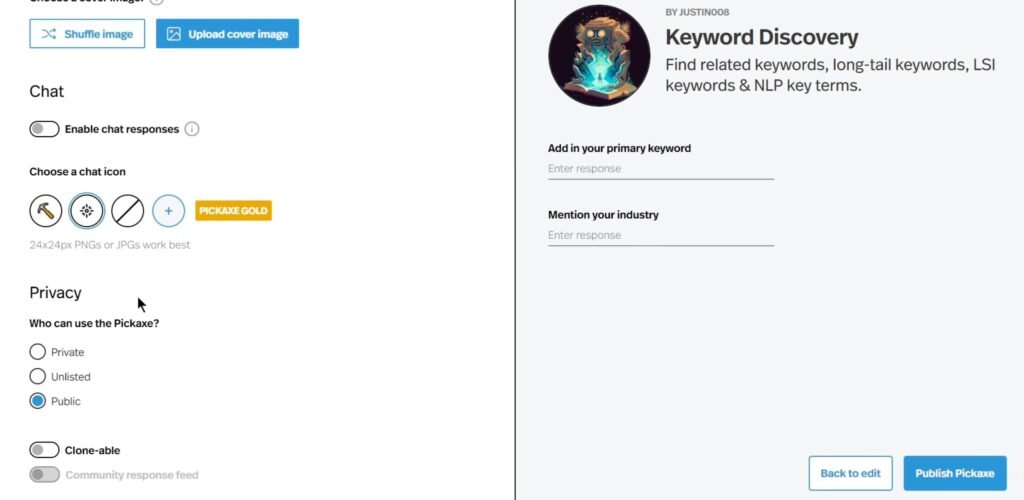Viewport: 1024px width, 500px height.
Task: Click Publish Pickaxe button
Action: [955, 473]
